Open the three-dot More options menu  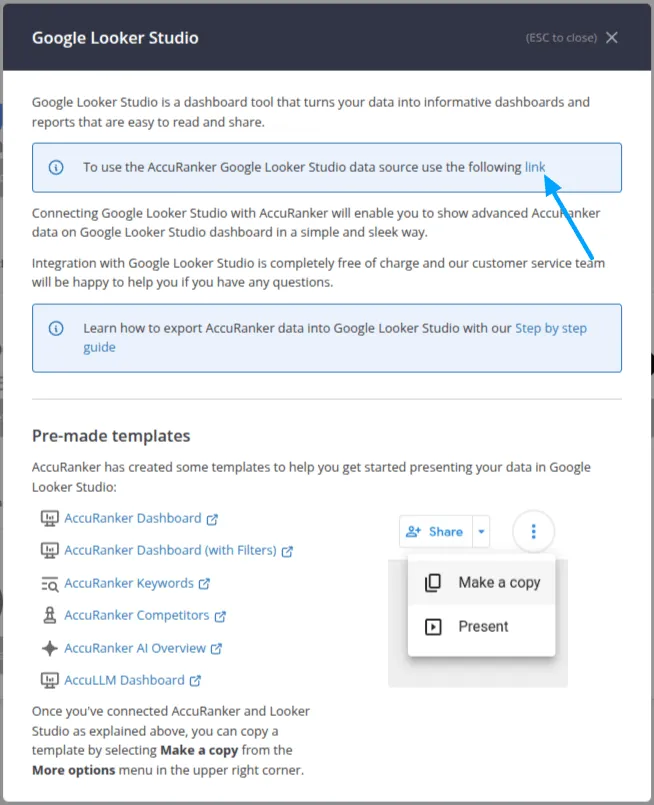pyautogui.click(x=533, y=531)
